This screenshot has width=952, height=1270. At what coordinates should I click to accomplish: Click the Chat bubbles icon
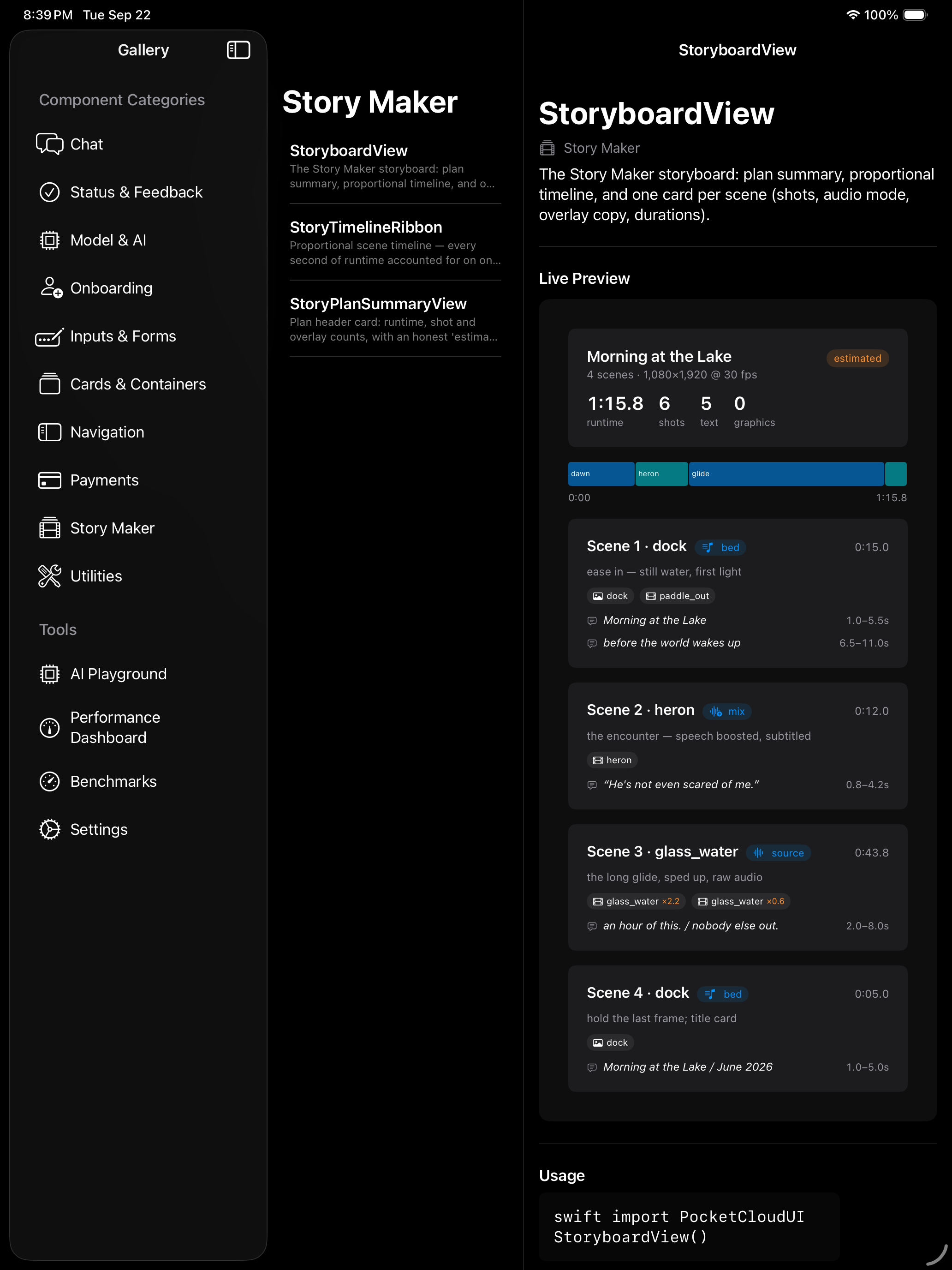click(49, 144)
